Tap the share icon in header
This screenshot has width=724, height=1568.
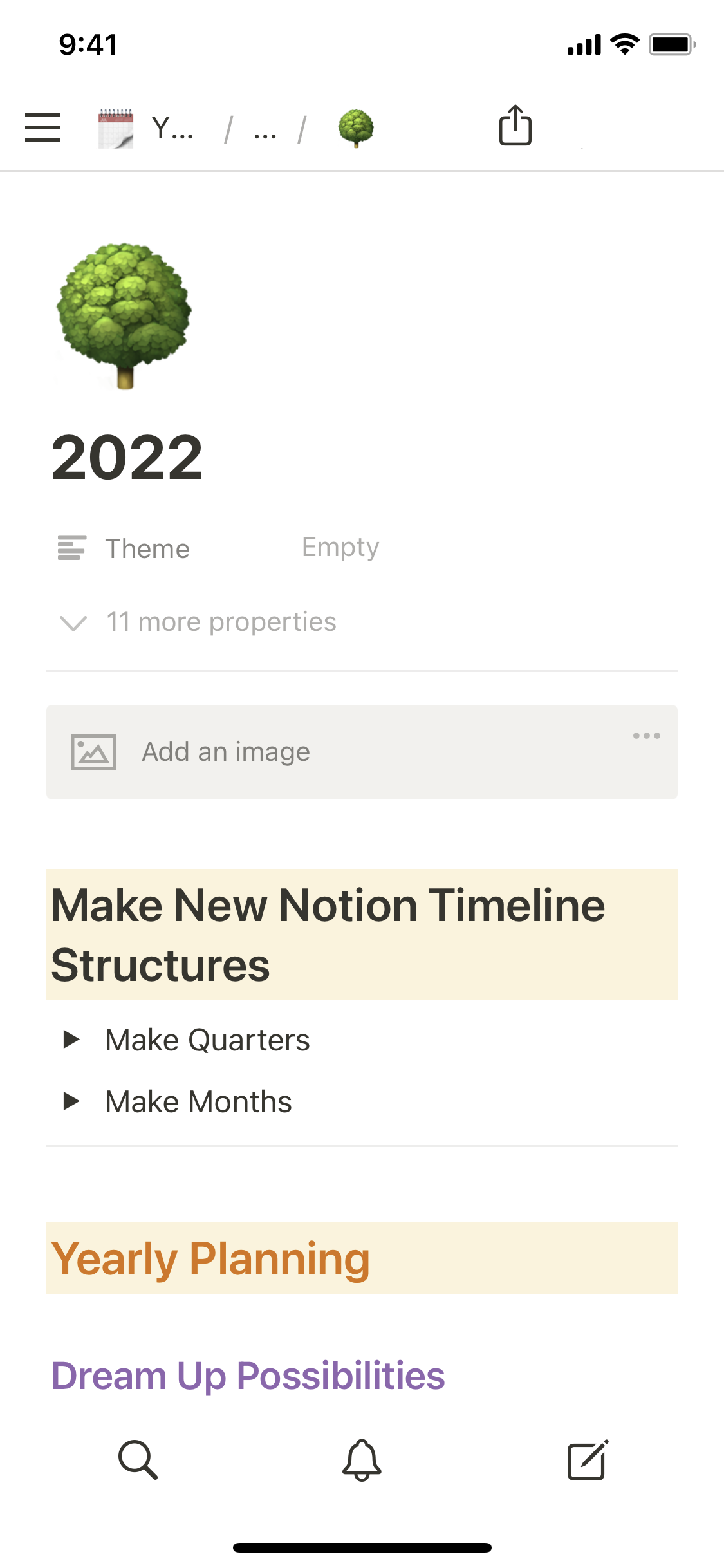[515, 126]
